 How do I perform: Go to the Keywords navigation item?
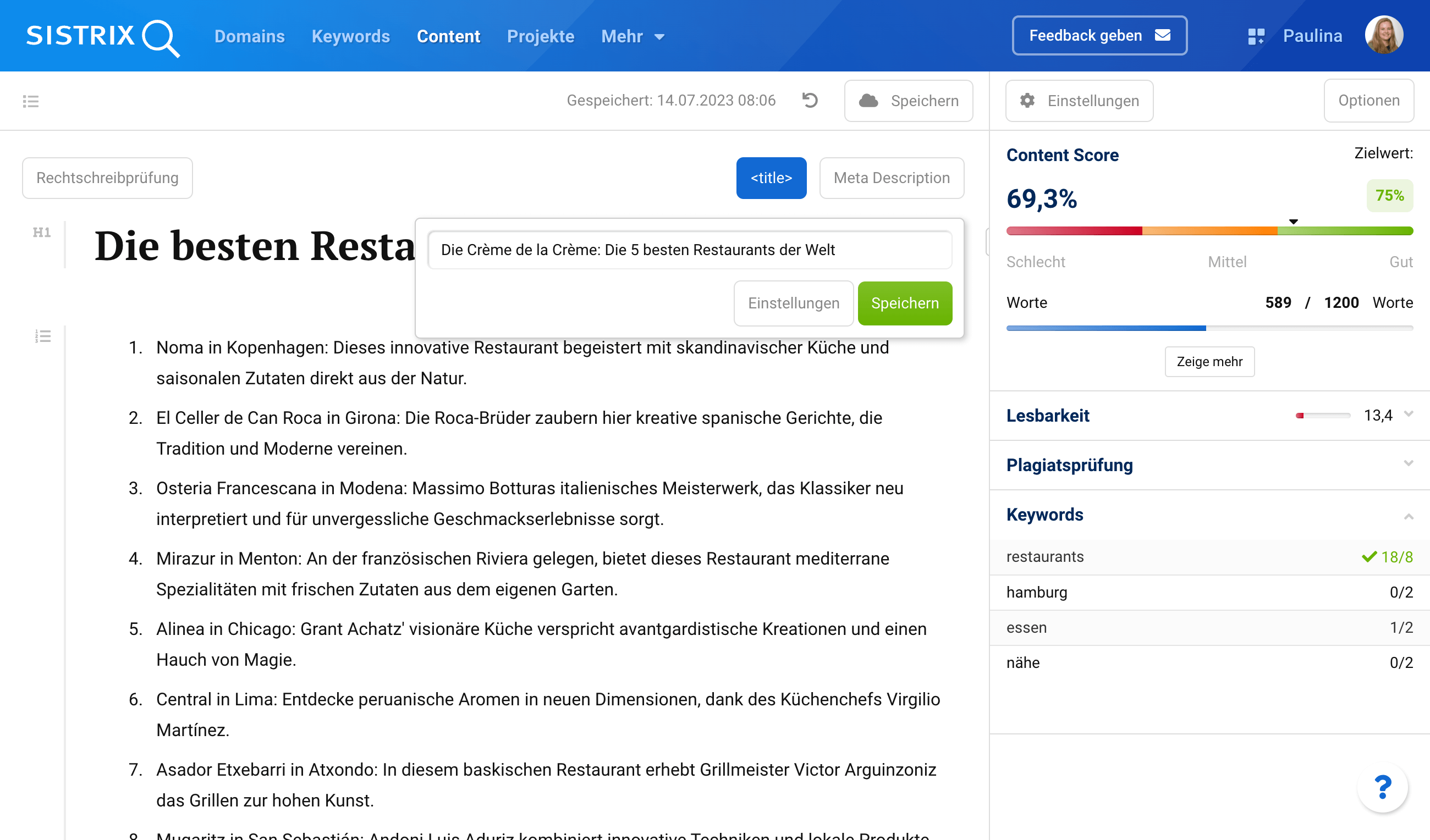coord(351,36)
